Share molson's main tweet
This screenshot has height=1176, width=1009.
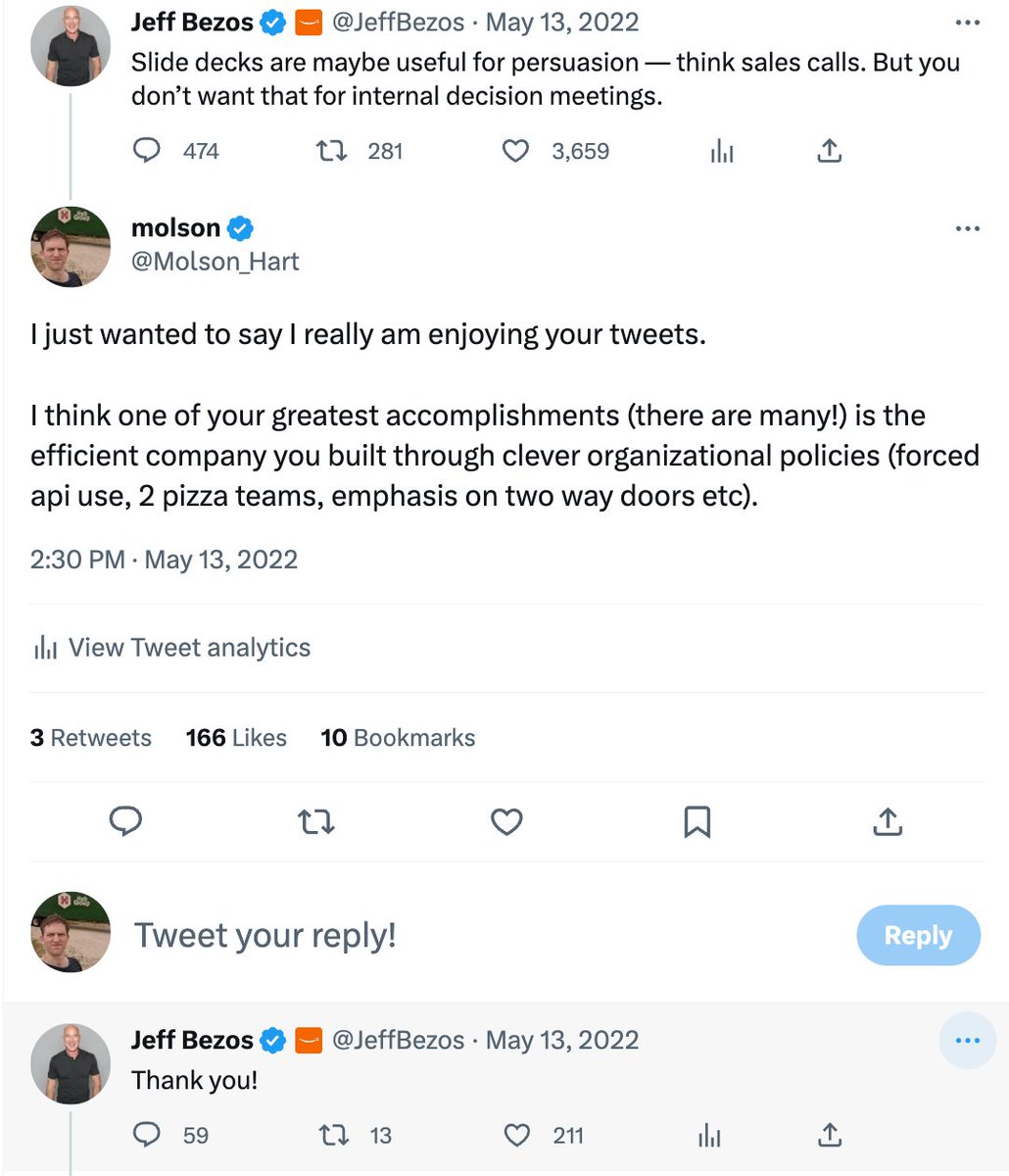coord(887,822)
